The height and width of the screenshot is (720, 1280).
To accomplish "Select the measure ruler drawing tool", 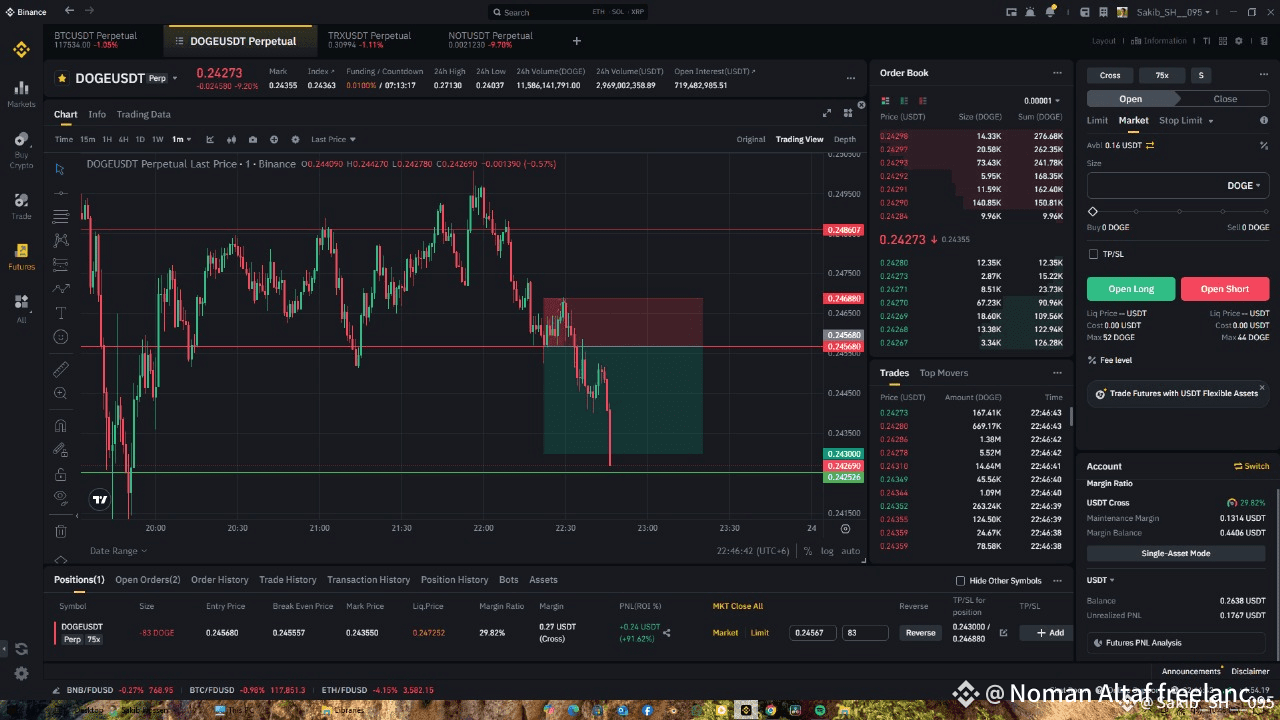I will [61, 369].
